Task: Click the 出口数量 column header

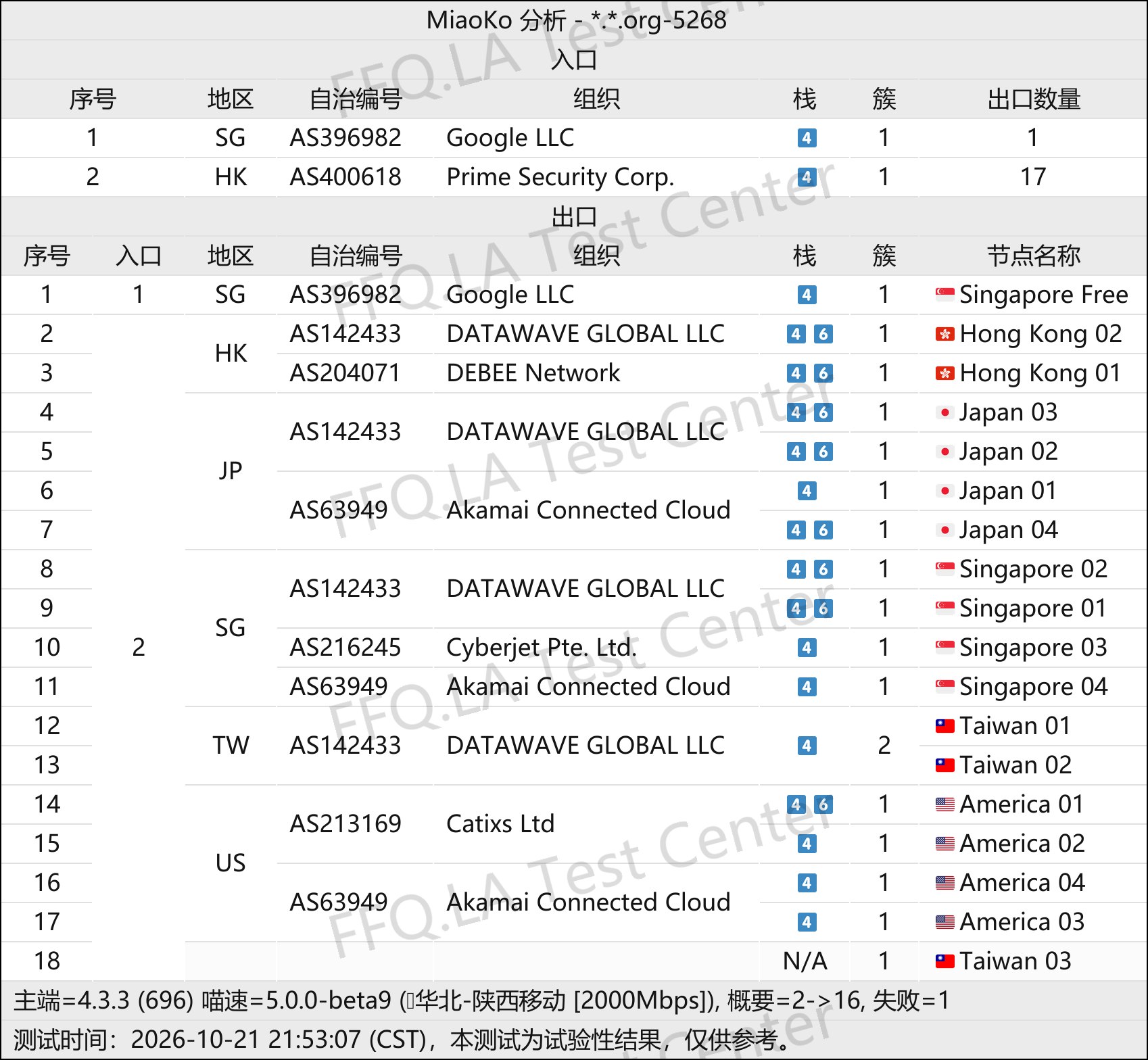Action: coord(1033,99)
